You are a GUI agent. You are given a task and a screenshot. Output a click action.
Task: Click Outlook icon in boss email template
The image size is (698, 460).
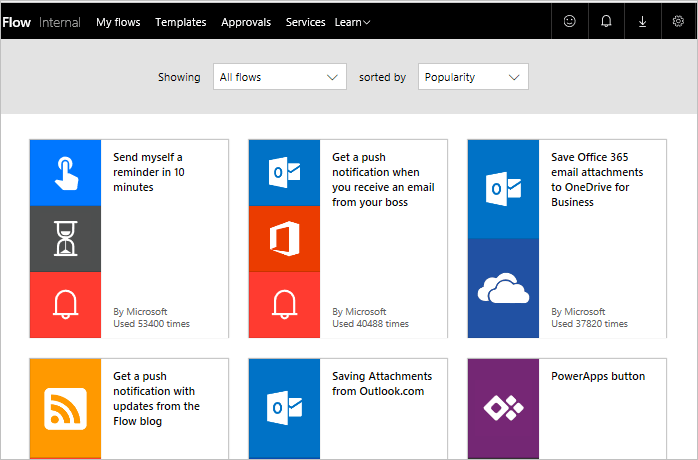click(x=284, y=173)
